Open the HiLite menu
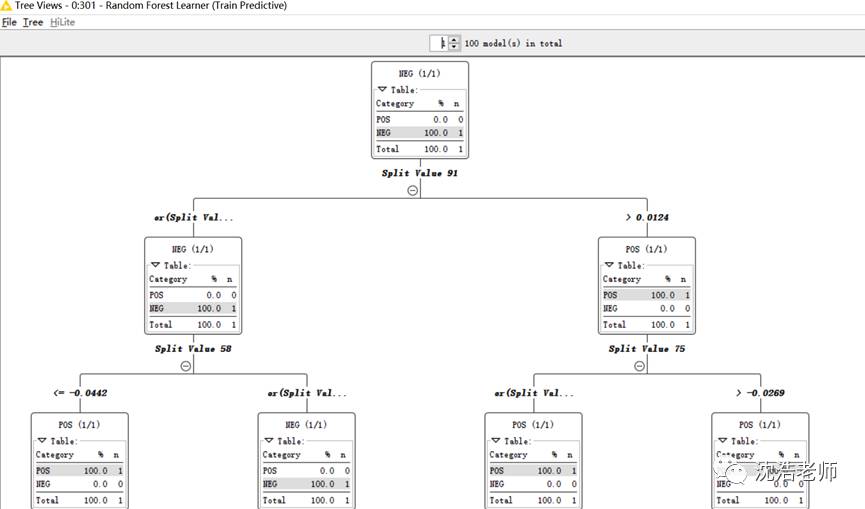Image resolution: width=865 pixels, height=509 pixels. (x=62, y=23)
